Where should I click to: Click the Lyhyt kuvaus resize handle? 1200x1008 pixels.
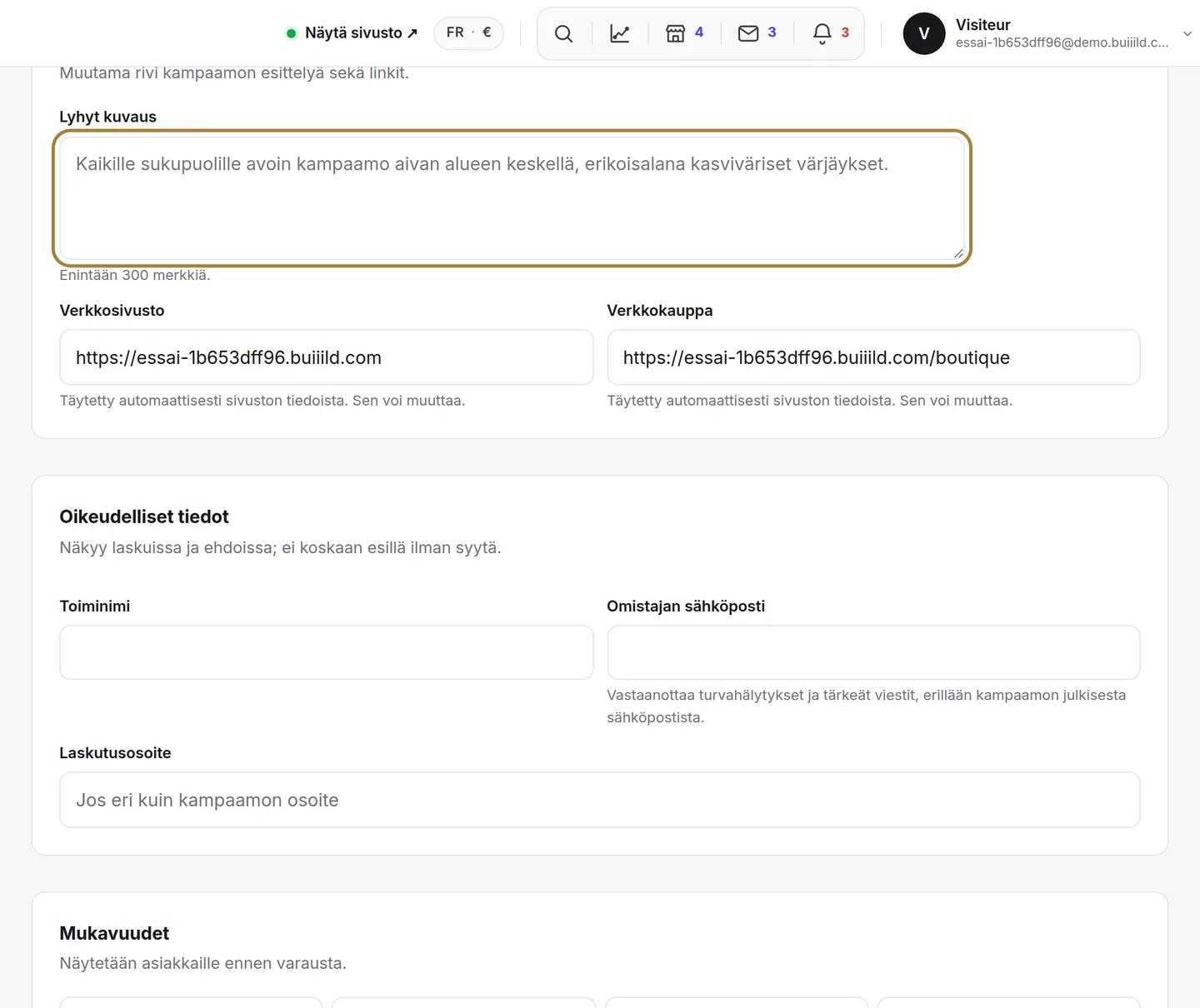pos(958,253)
